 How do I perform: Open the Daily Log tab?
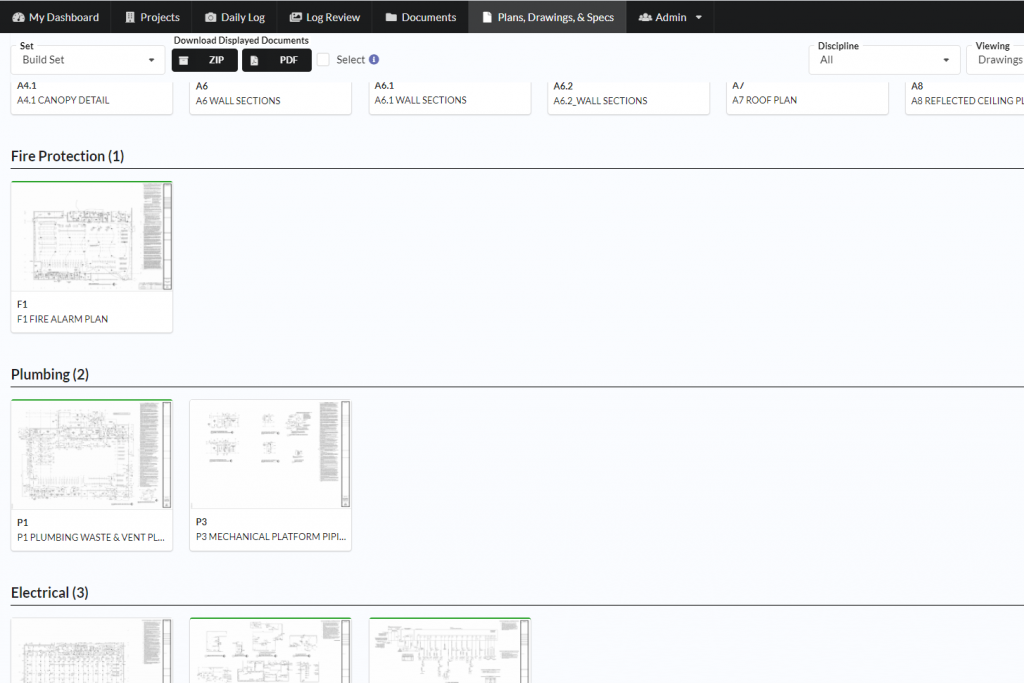(x=234, y=17)
